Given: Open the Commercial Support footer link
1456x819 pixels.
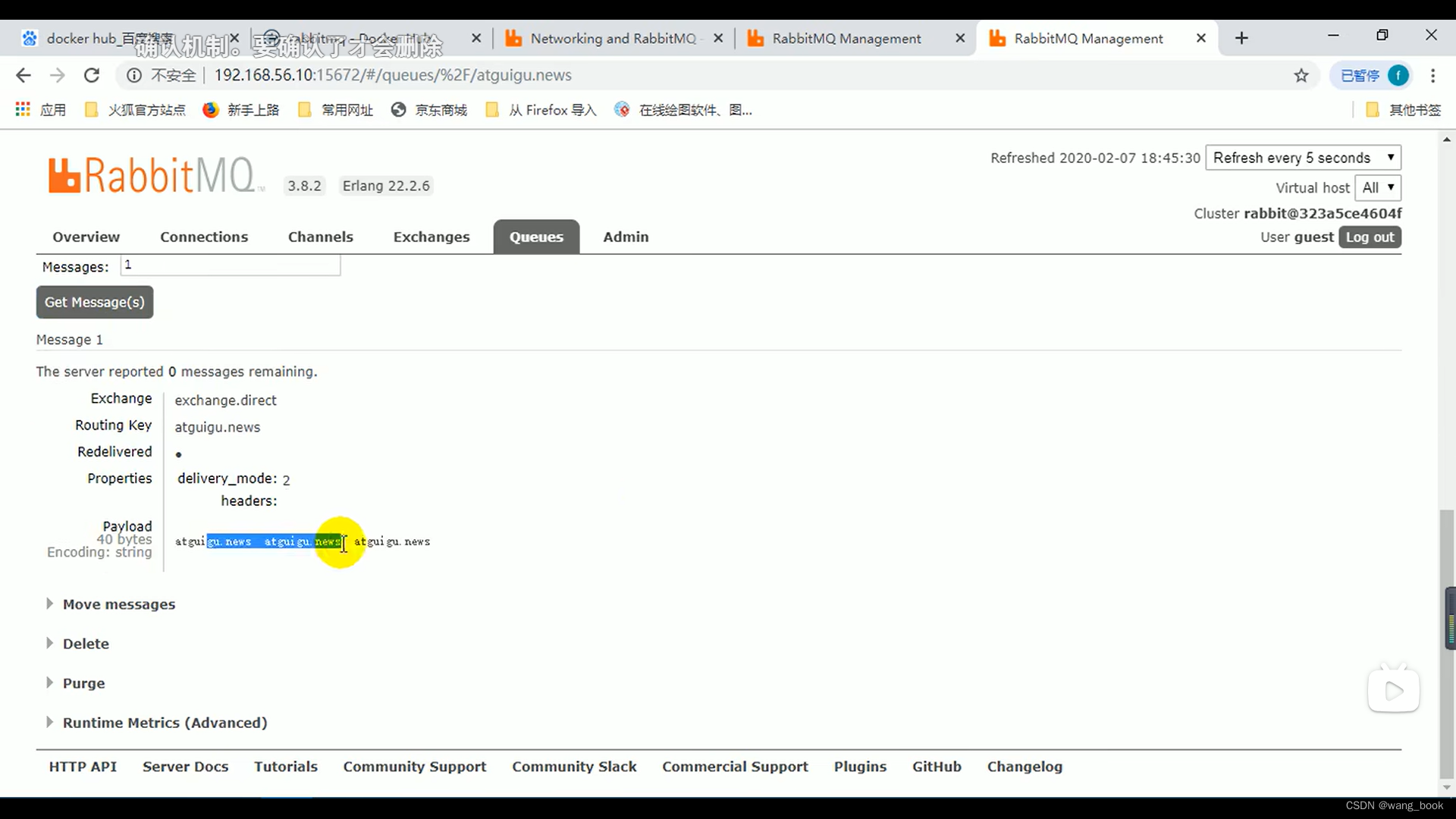Looking at the screenshot, I should click(x=735, y=767).
